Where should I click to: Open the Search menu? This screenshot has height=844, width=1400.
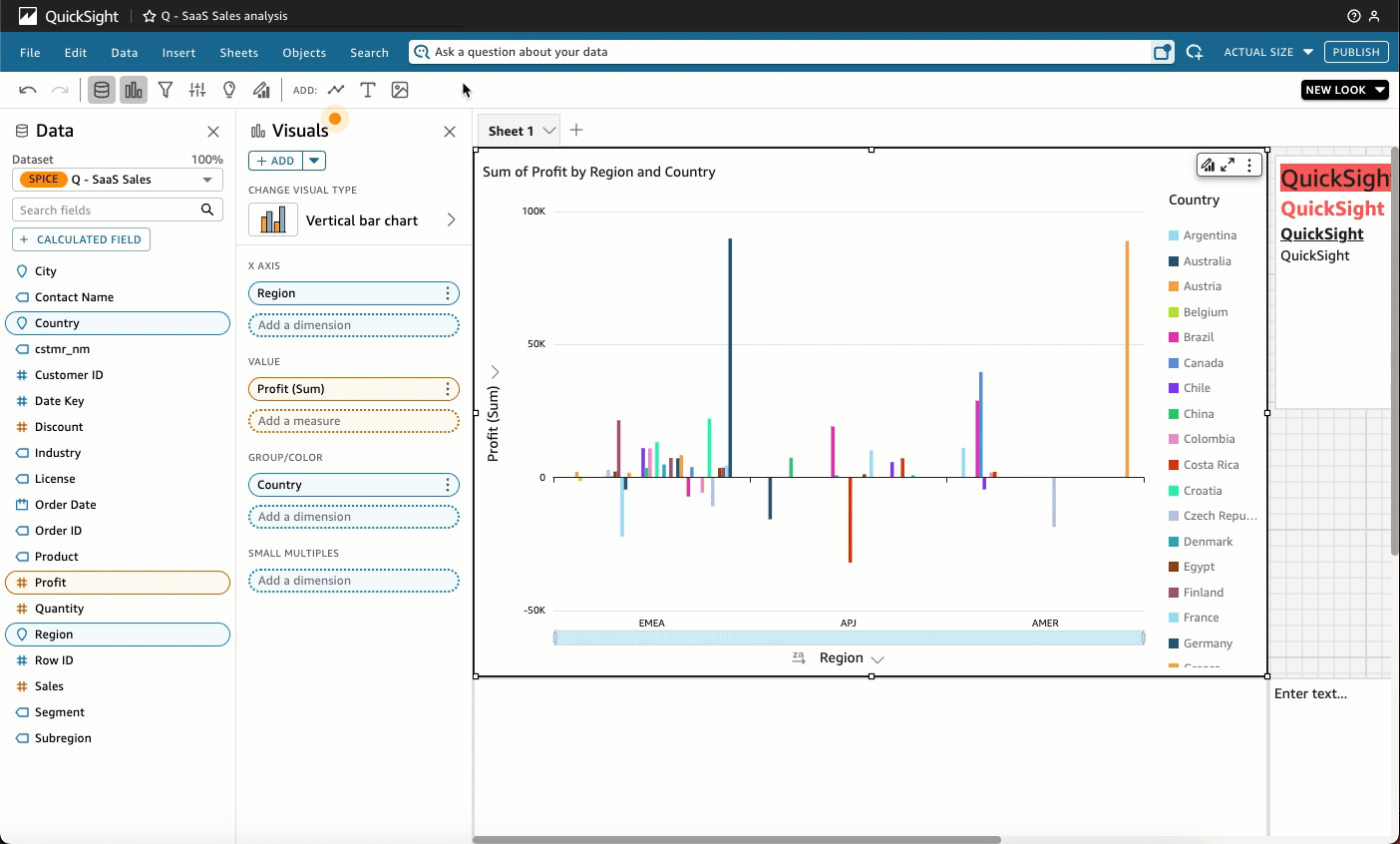pos(369,53)
